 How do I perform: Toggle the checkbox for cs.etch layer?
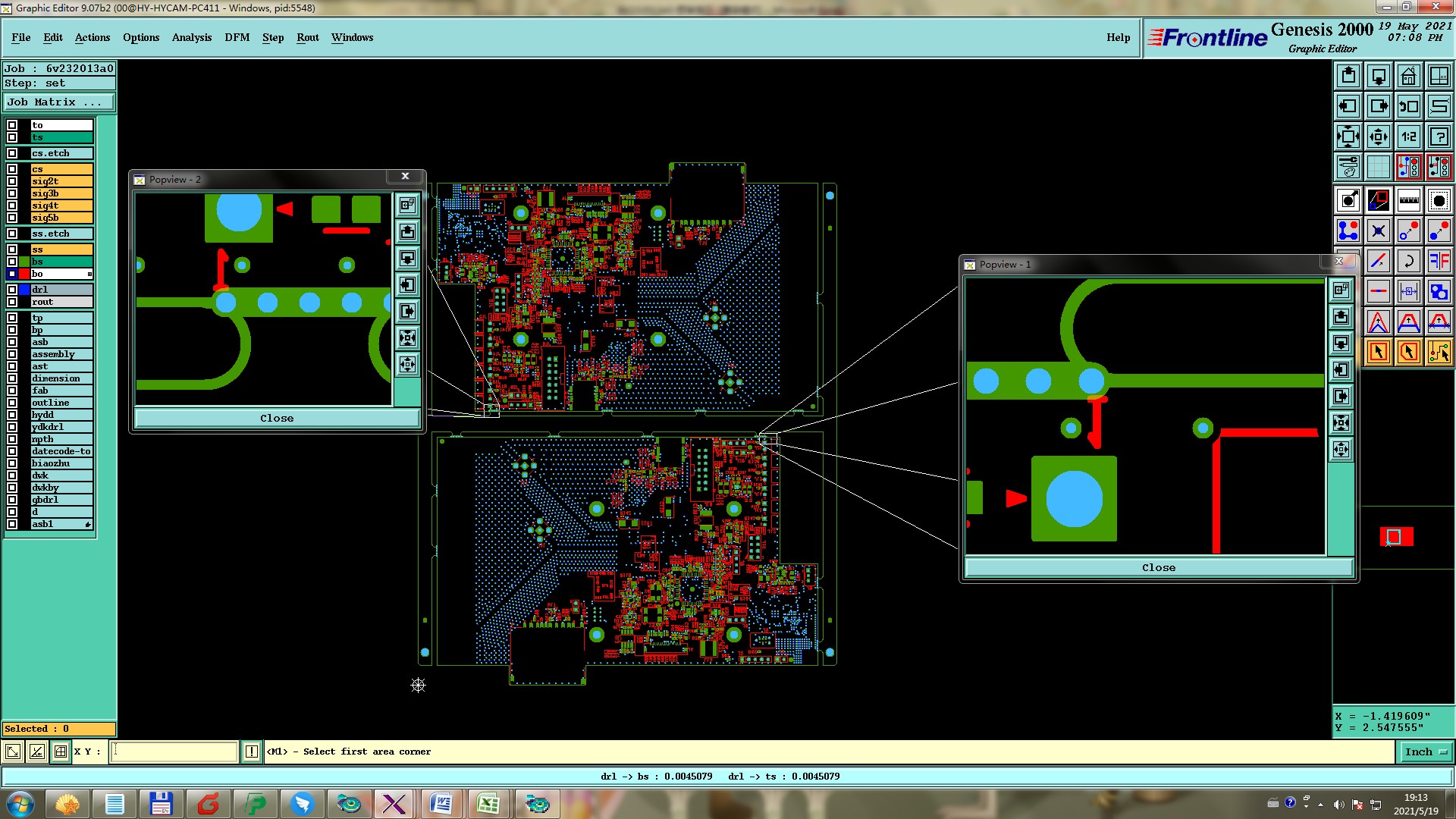pos(12,153)
